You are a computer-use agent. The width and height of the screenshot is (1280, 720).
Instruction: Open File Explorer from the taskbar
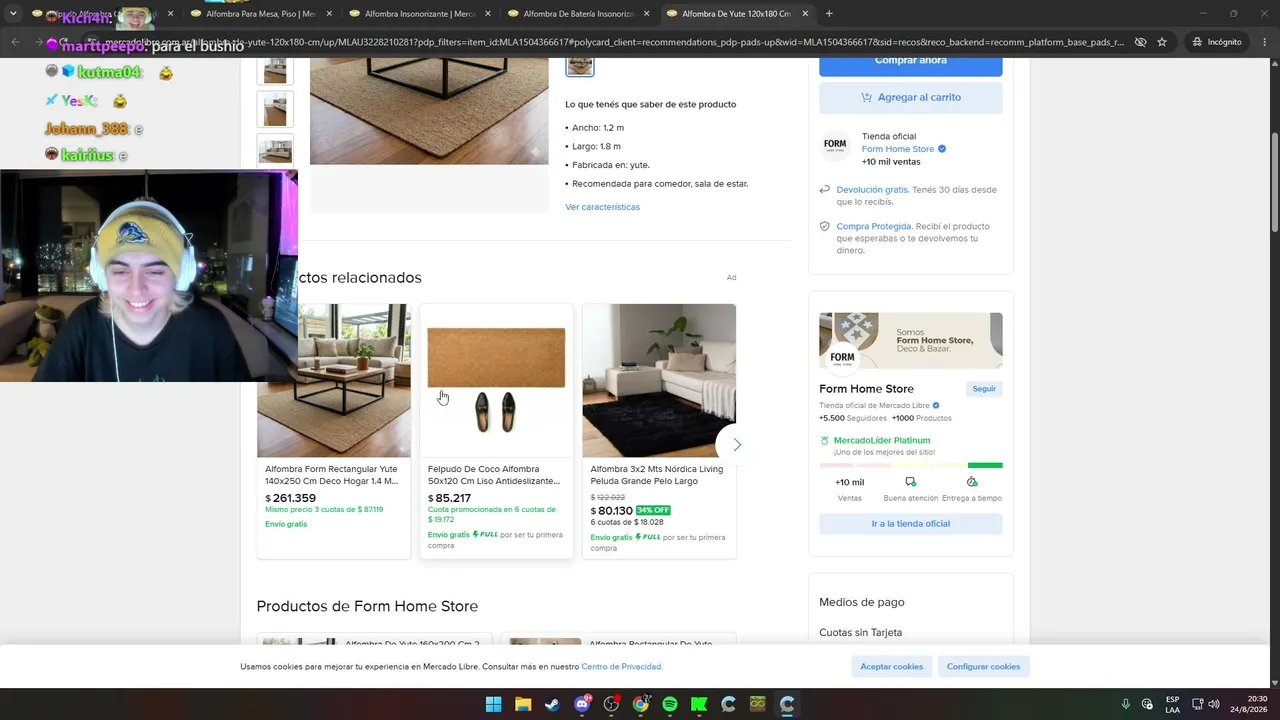click(x=522, y=704)
